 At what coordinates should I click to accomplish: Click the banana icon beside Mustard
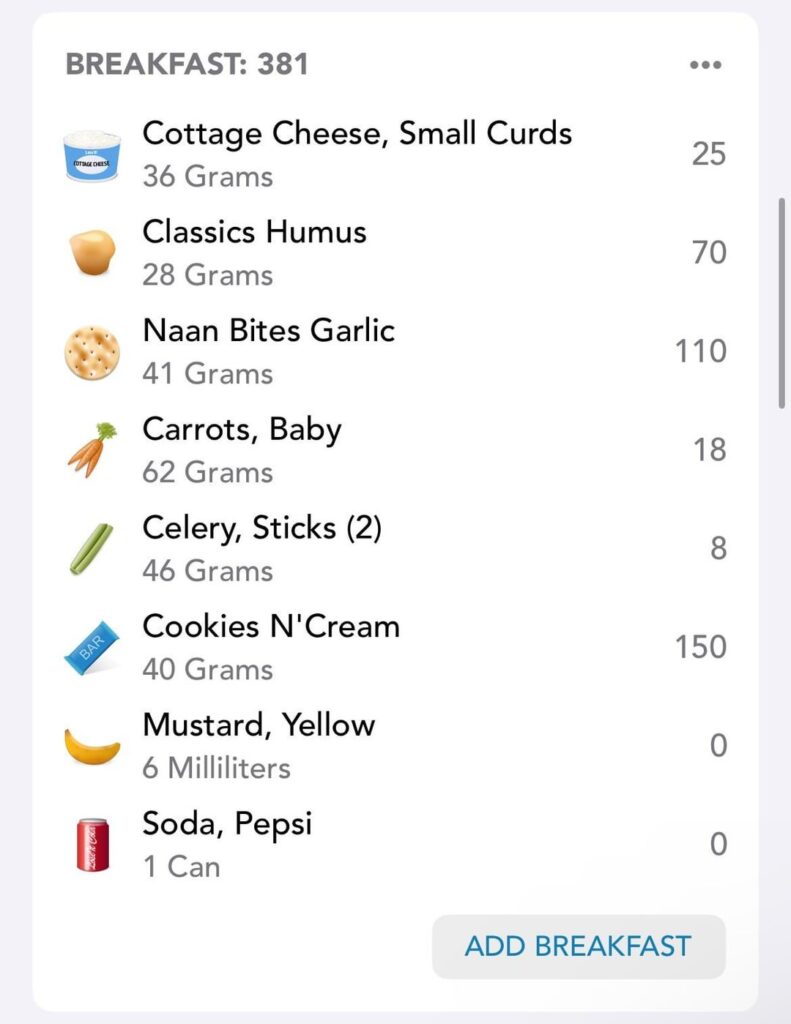[x=92, y=746]
